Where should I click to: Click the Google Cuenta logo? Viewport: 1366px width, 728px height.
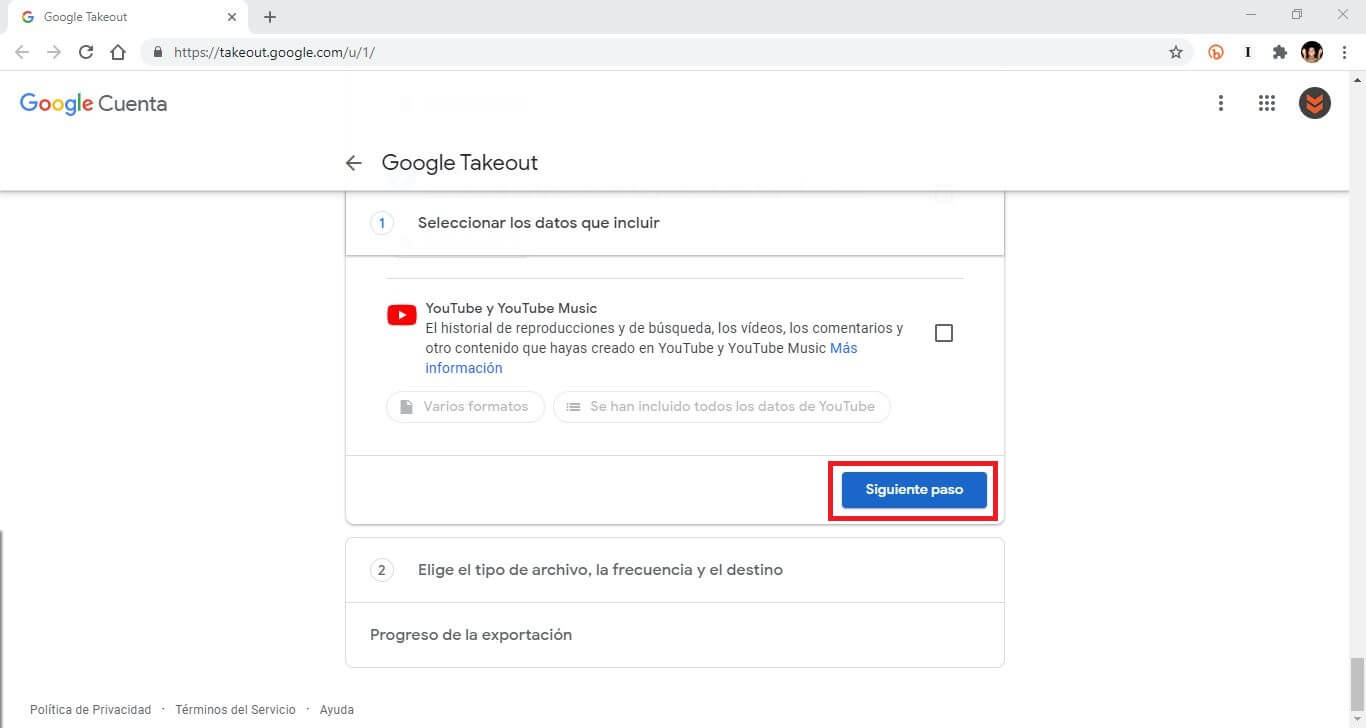click(x=93, y=104)
